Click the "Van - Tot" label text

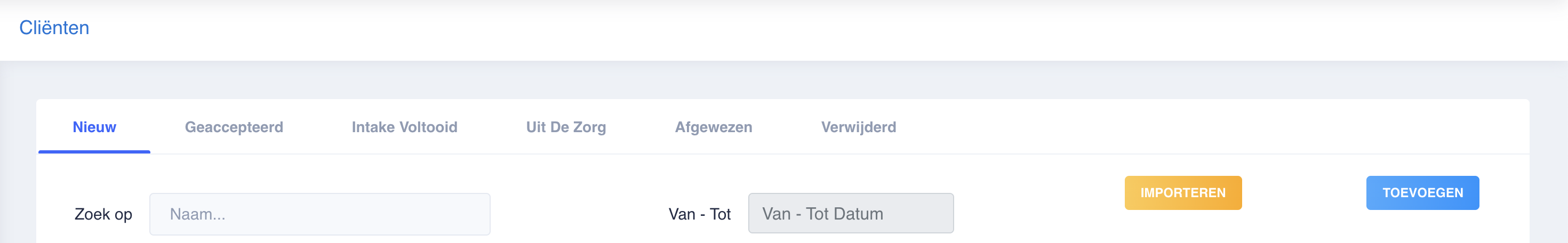699,214
